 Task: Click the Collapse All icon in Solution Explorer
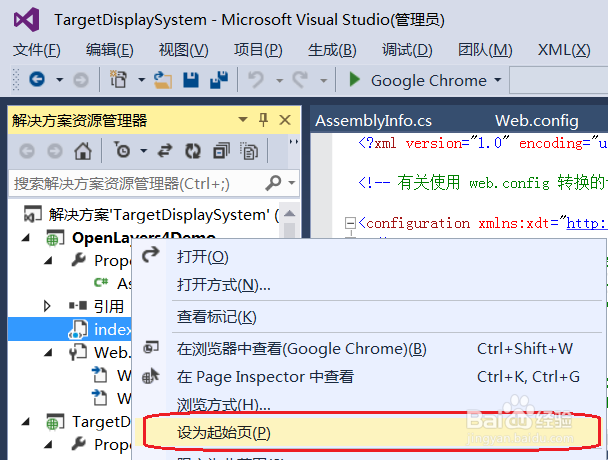221,150
